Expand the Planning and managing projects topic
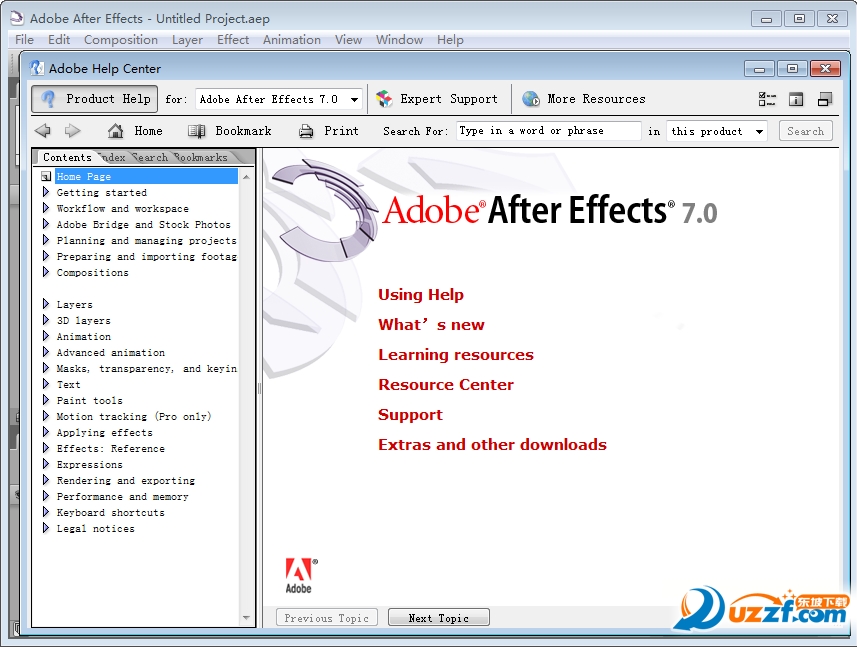The width and height of the screenshot is (857, 647). [46, 240]
